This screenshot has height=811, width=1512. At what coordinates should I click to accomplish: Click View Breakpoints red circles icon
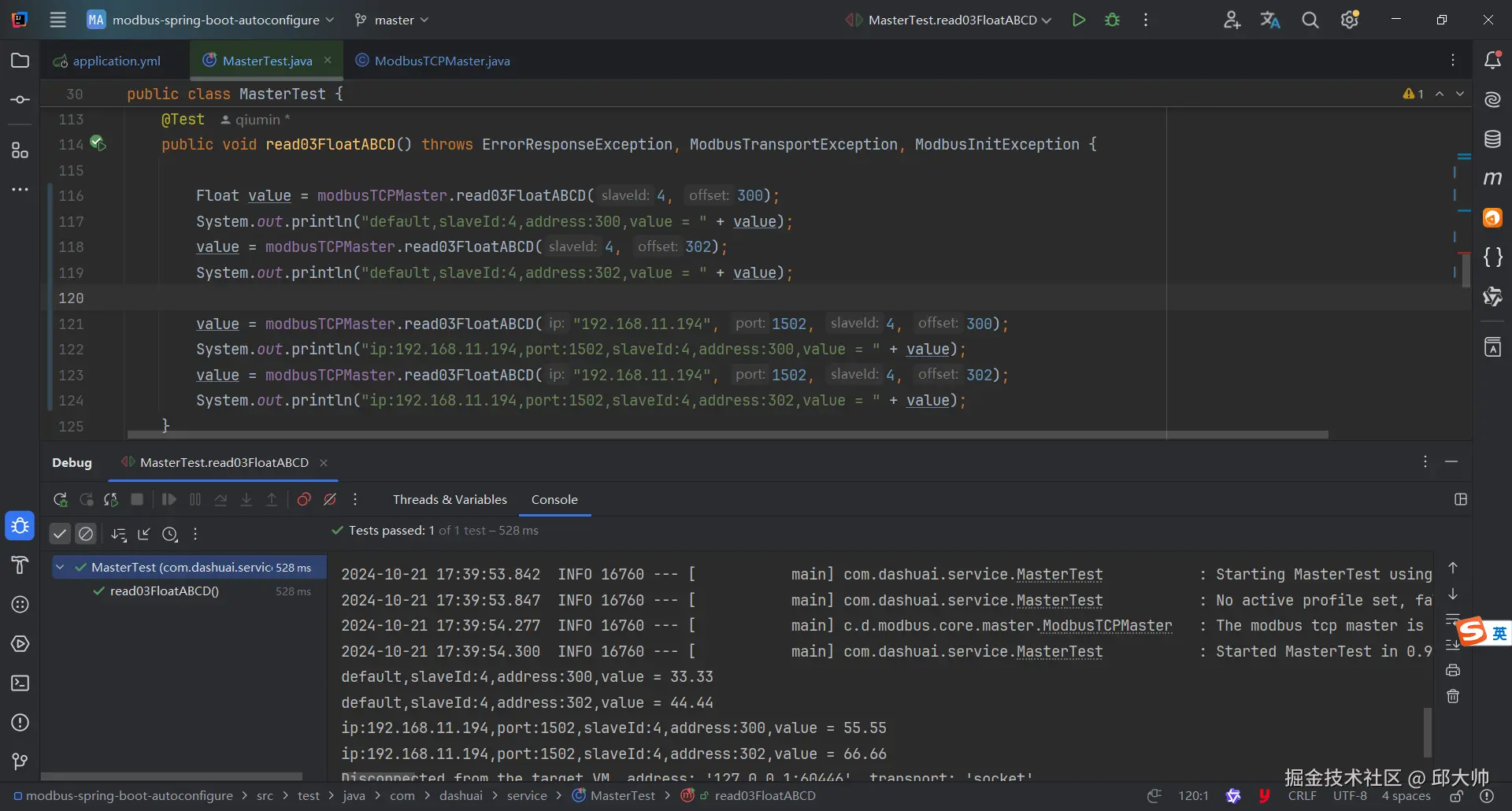(x=304, y=500)
